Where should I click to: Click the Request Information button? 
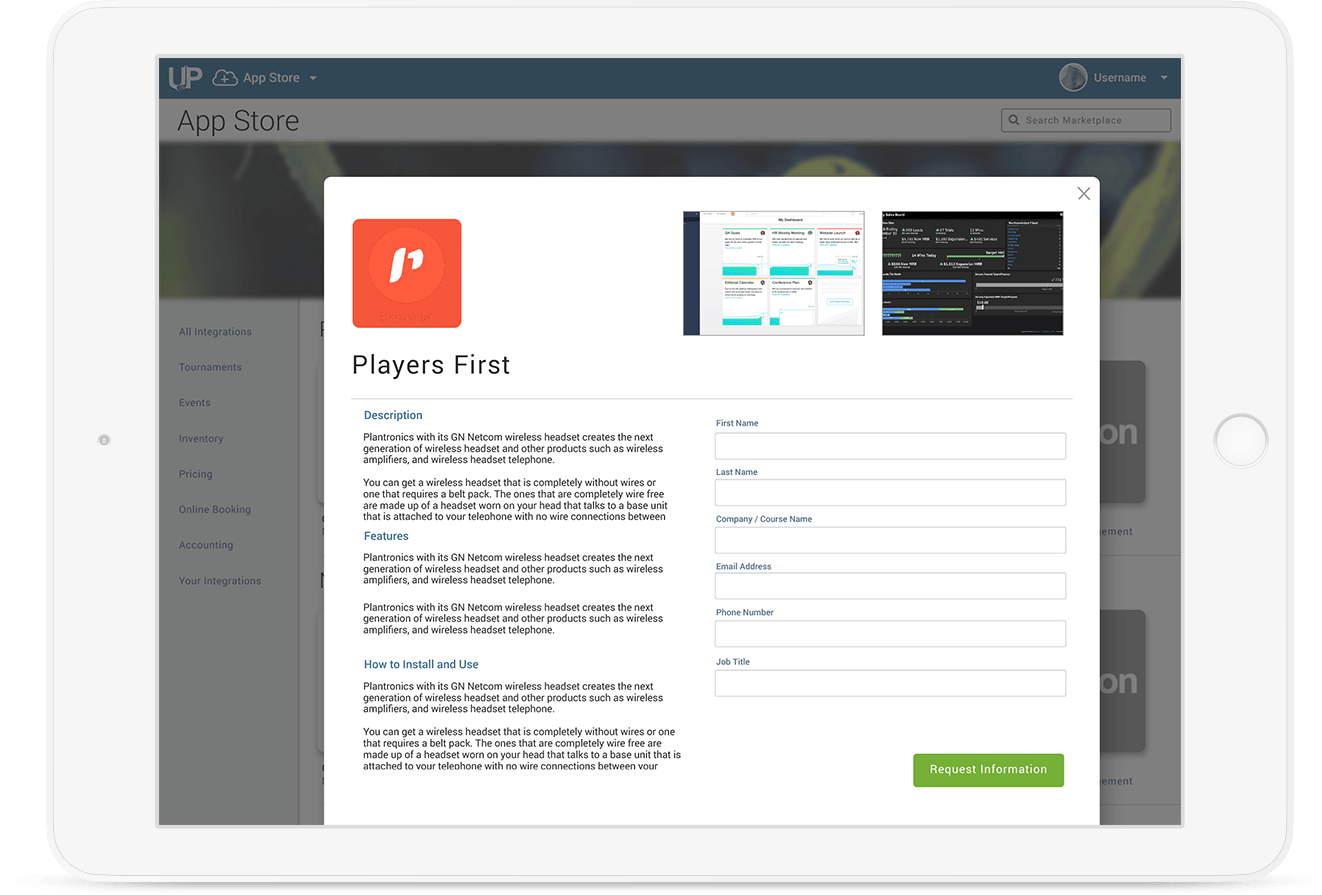click(988, 770)
